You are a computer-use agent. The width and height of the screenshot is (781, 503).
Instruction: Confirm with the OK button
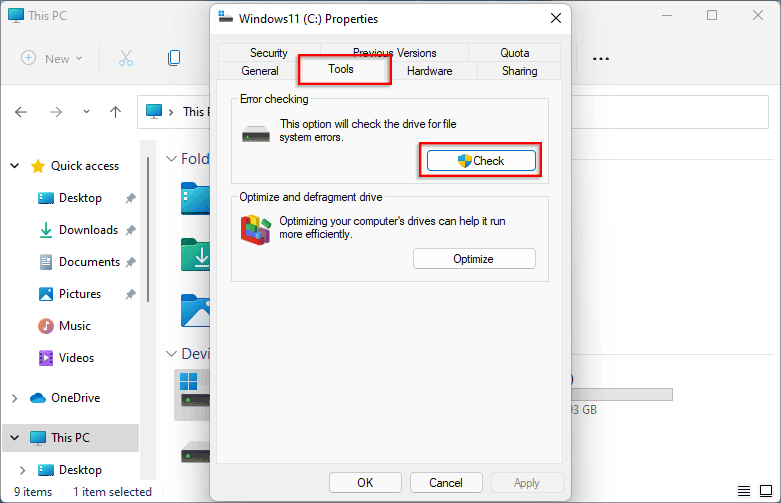pos(365,482)
